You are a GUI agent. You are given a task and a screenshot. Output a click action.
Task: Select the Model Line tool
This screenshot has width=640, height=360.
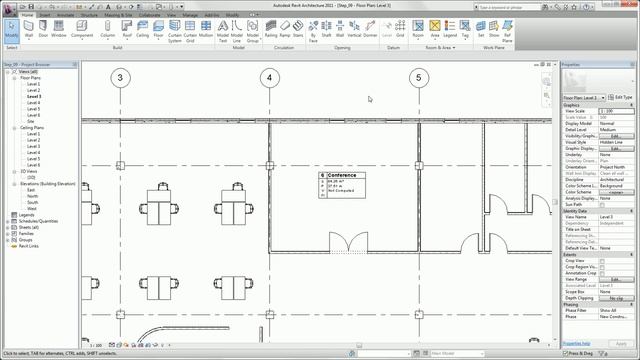tap(237, 31)
